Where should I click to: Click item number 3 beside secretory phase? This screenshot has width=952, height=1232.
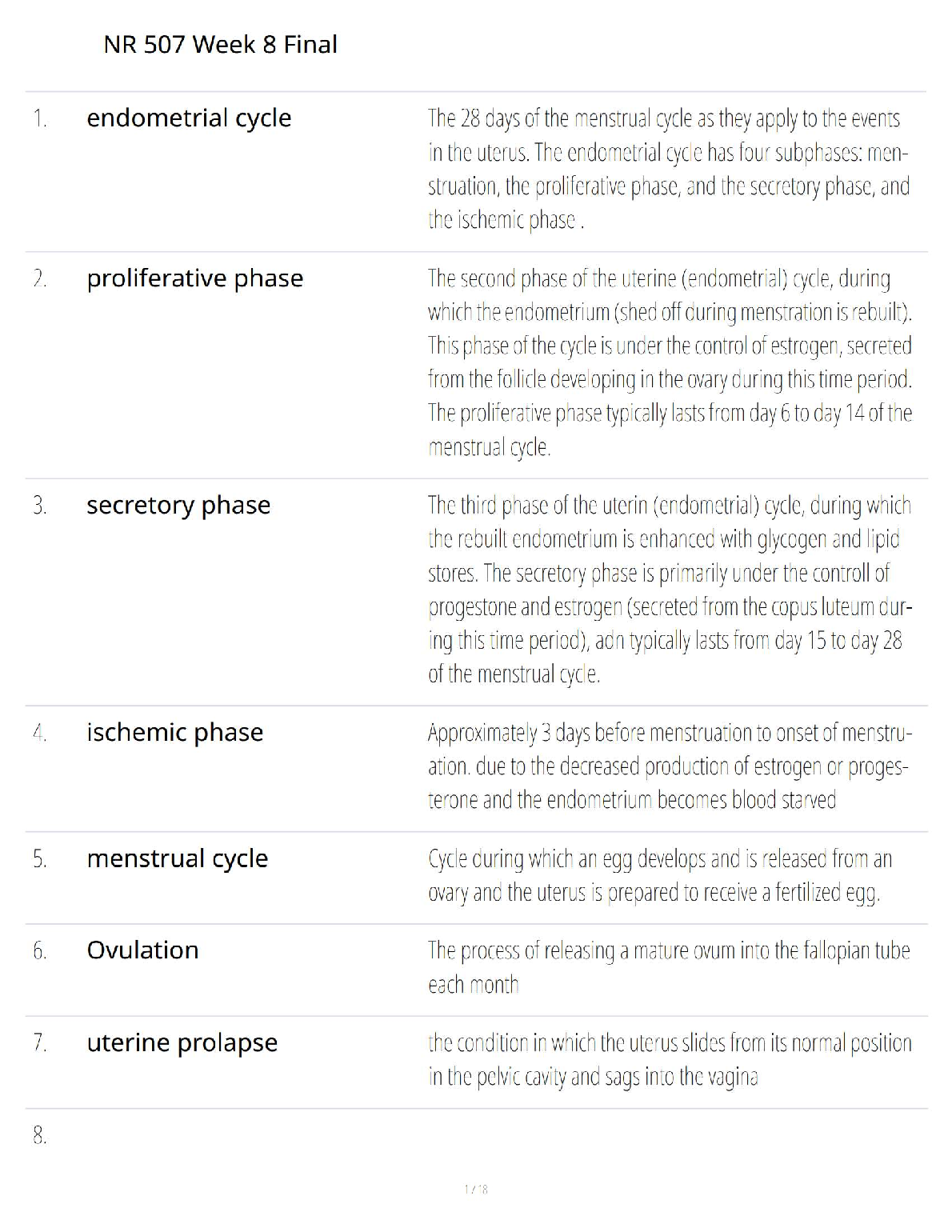(x=40, y=506)
